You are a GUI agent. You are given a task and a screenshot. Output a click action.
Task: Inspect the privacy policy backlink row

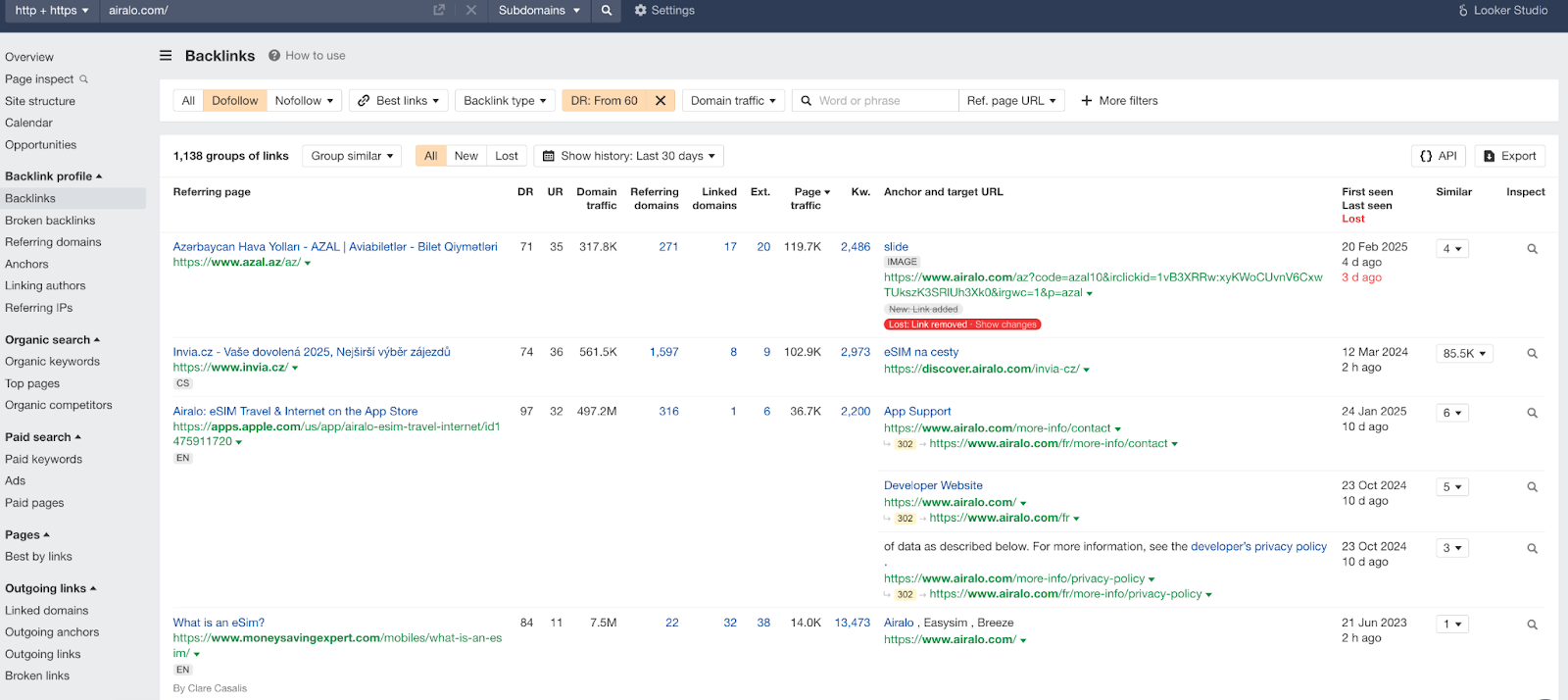(1532, 549)
